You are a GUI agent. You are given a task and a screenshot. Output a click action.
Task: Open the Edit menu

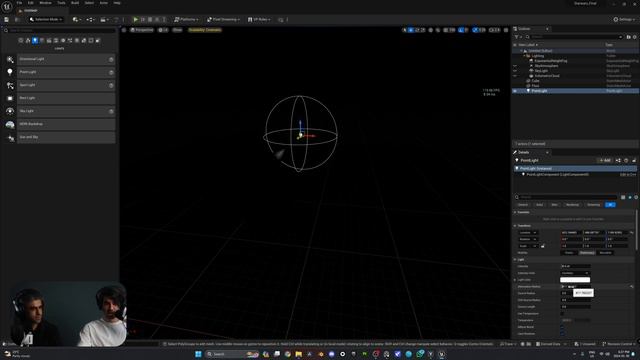[x=31, y=3]
